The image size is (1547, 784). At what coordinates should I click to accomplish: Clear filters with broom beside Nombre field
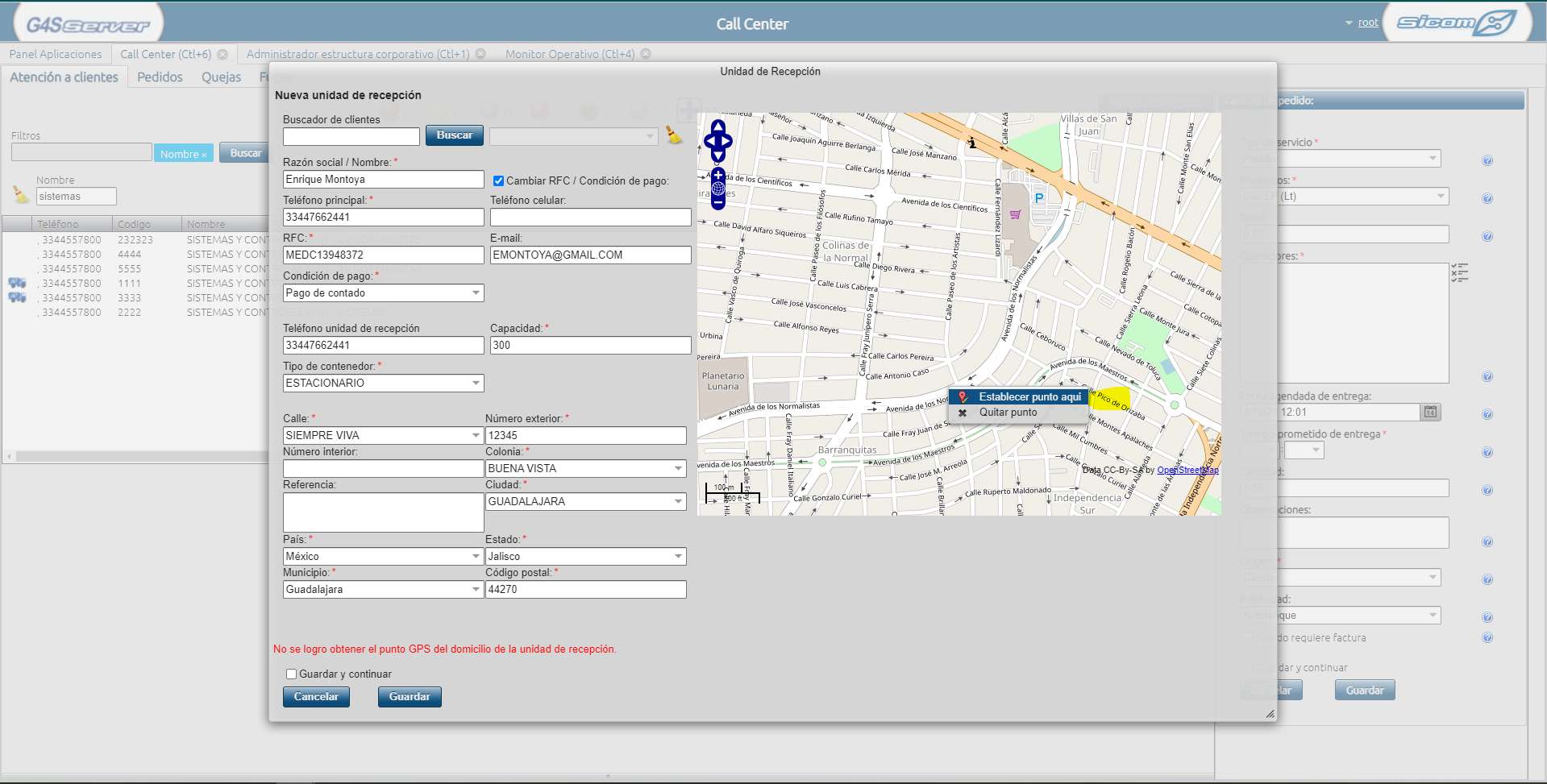click(21, 194)
